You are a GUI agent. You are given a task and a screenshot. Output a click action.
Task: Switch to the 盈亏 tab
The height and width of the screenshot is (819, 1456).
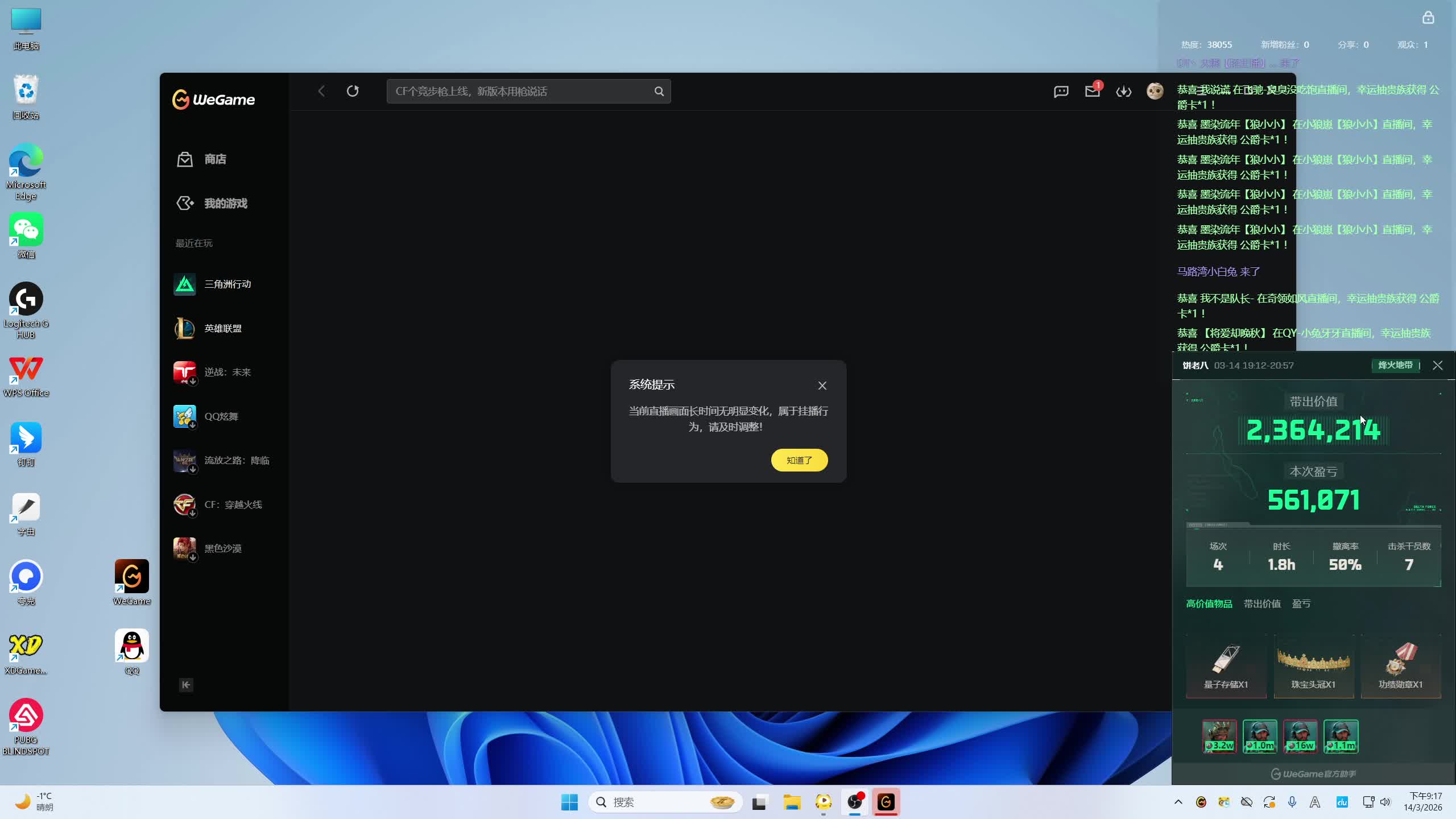pyautogui.click(x=1301, y=604)
